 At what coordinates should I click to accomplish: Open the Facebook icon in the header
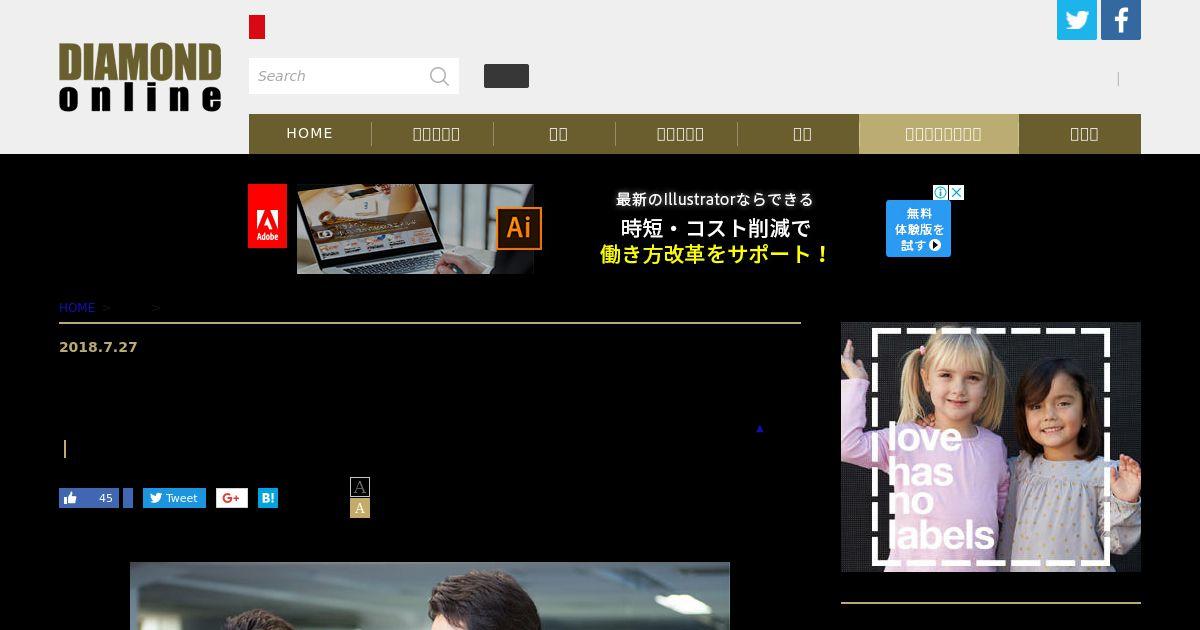tap(1121, 20)
